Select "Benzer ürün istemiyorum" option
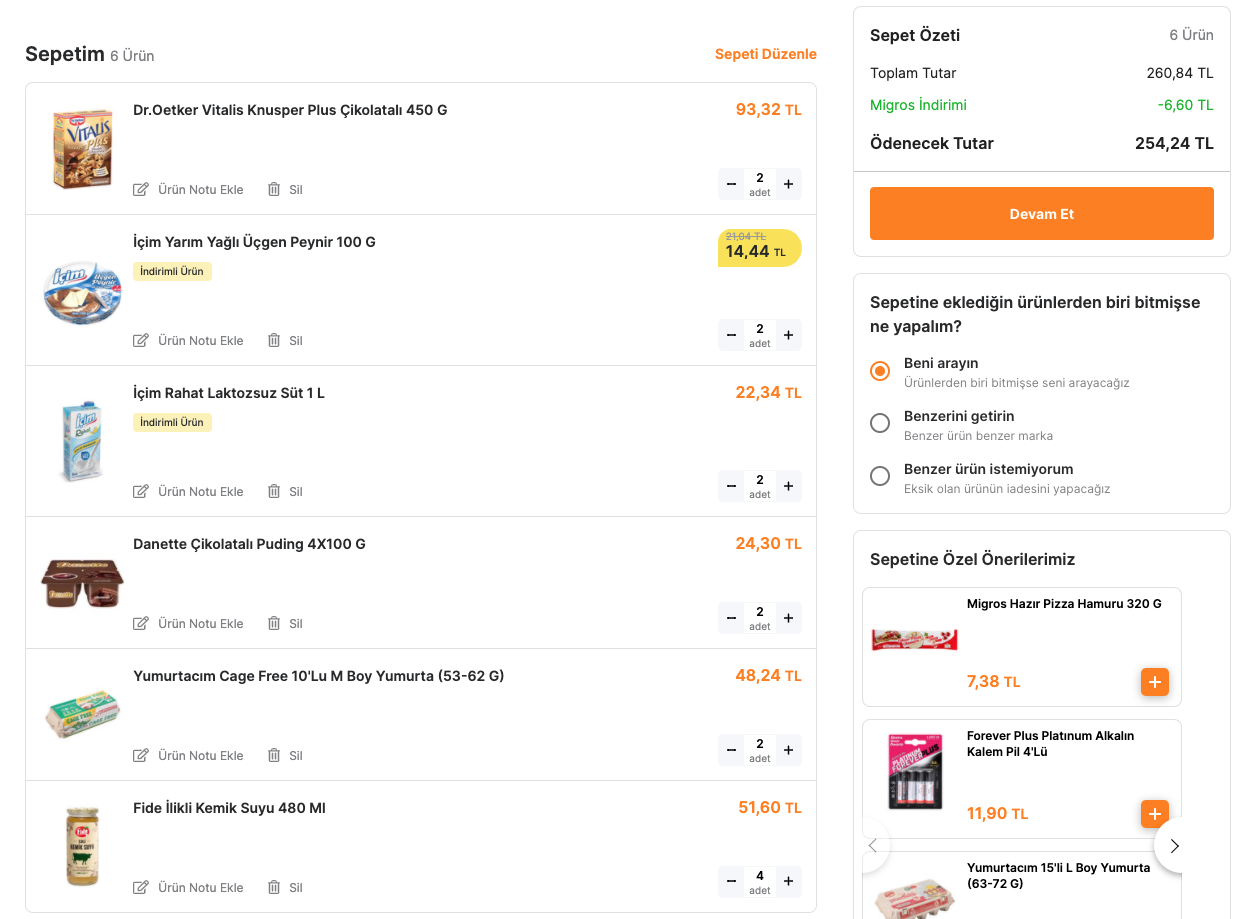 pyautogui.click(x=880, y=476)
